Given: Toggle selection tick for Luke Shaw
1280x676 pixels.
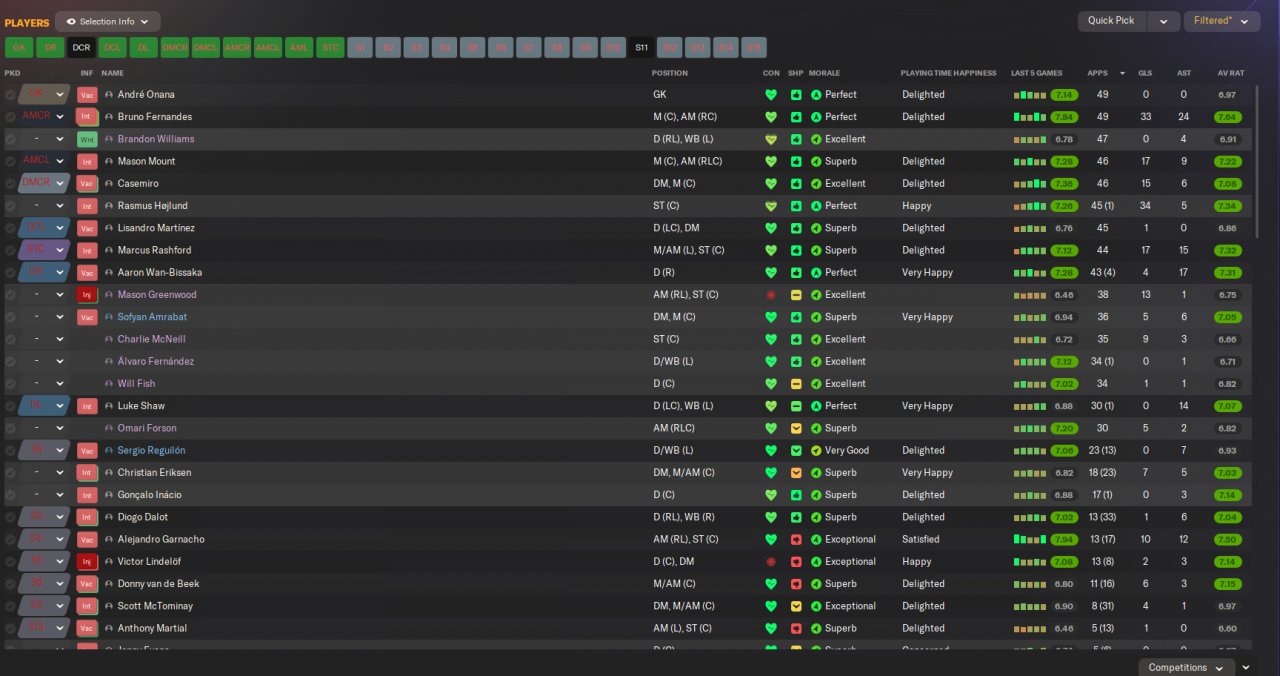Looking at the screenshot, I should click(10, 406).
